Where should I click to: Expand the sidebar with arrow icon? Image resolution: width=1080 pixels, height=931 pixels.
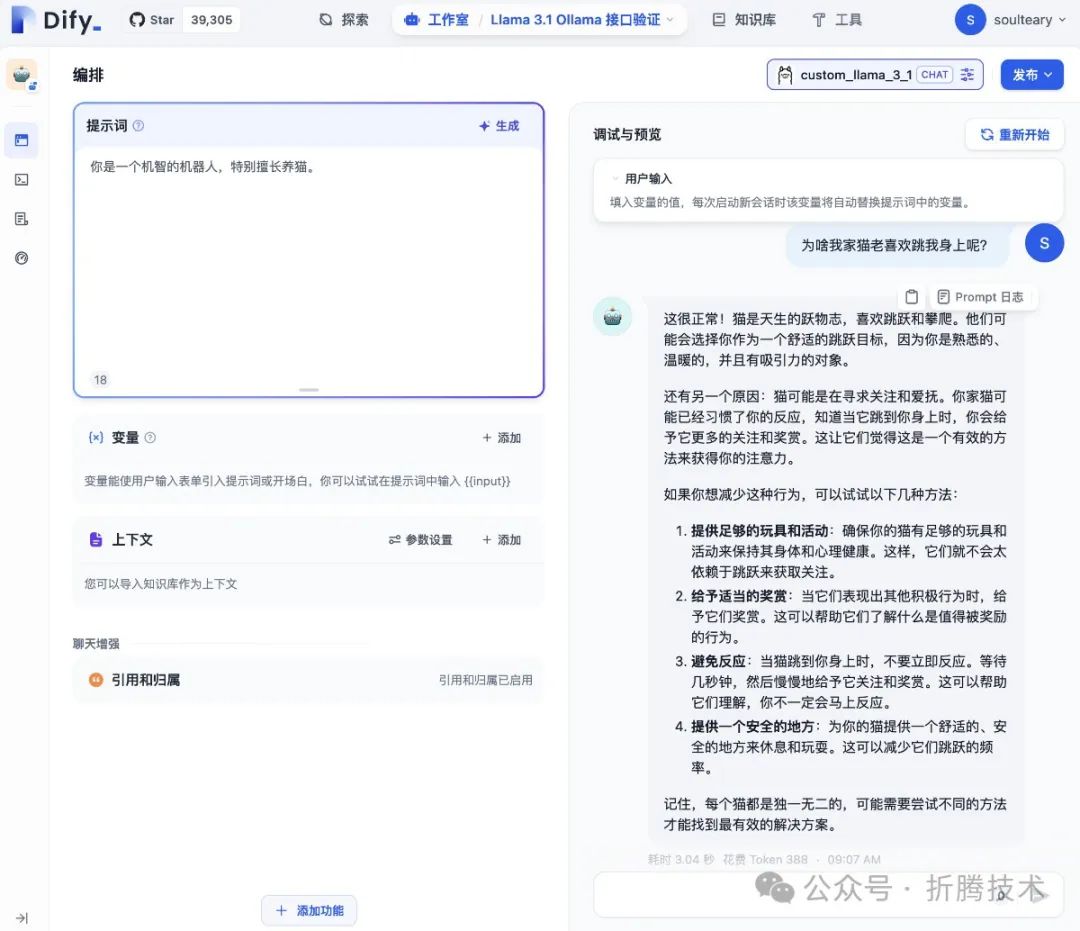point(21,918)
